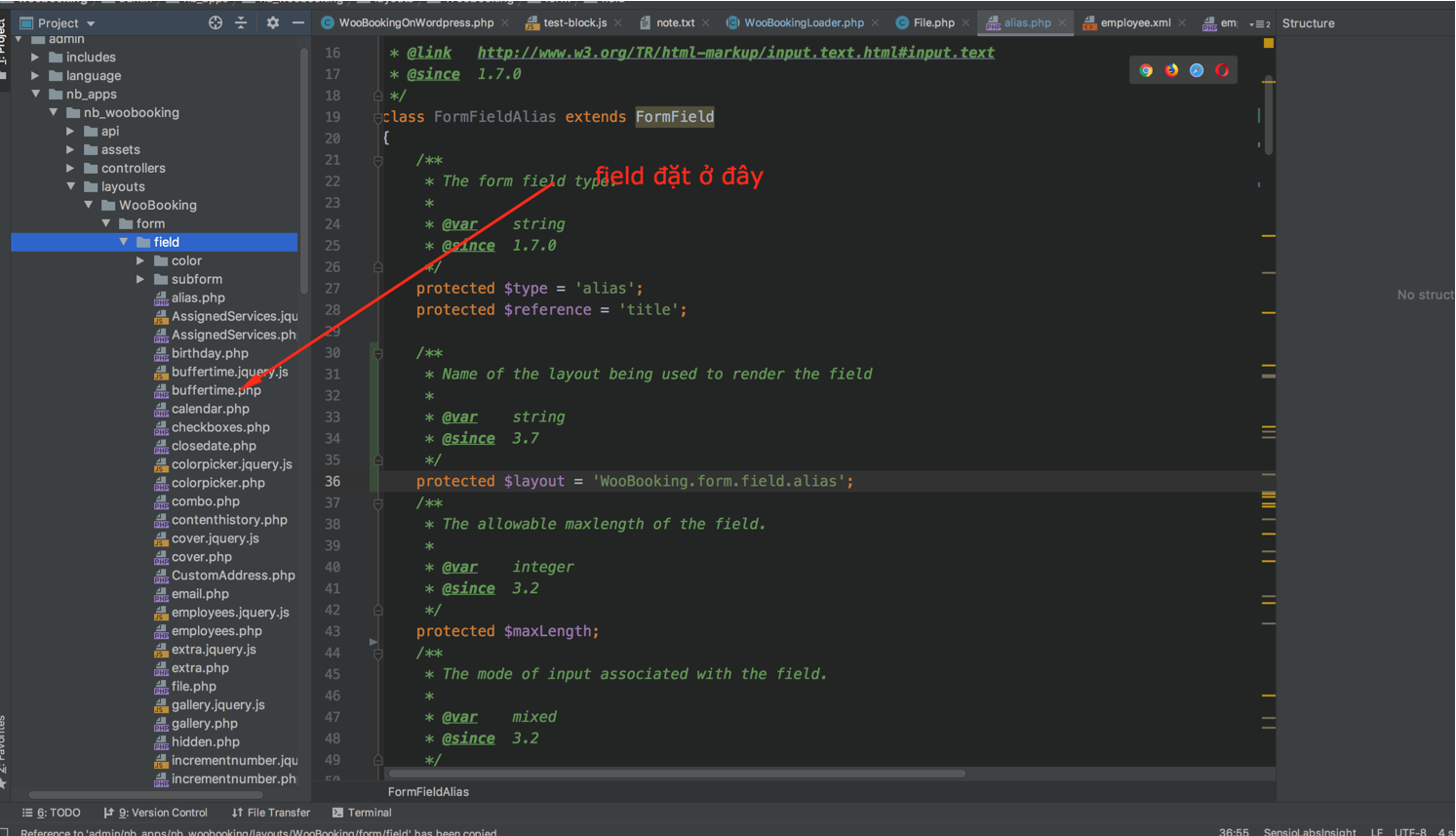Image resolution: width=1456 pixels, height=836 pixels.
Task: Hide the Project panel with minus icon
Action: (x=298, y=22)
